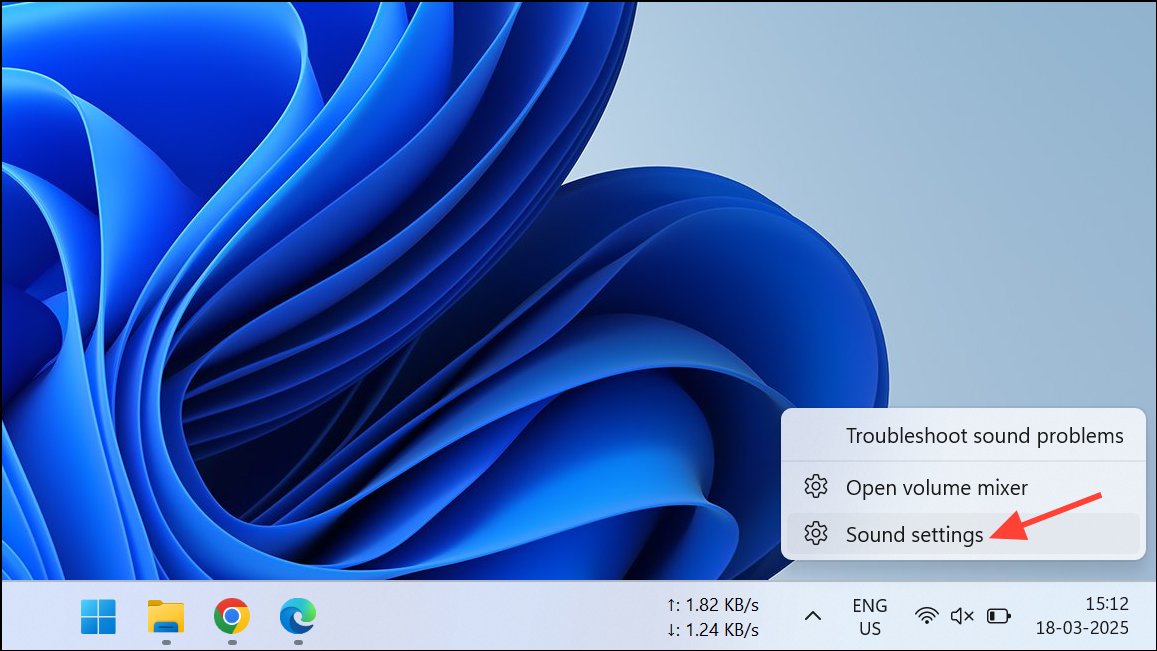Toggle hidden icons with the tray chevron
The height and width of the screenshot is (651, 1157).
813,616
